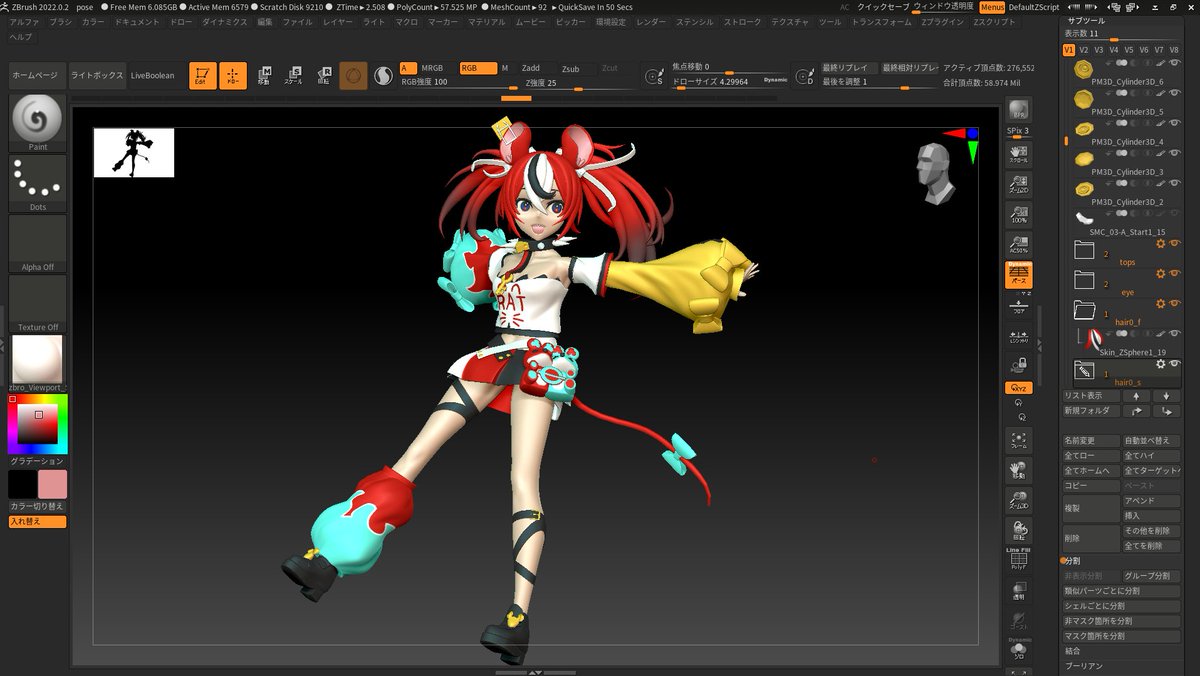Toggle the Perspective (パース) button

tap(1018, 275)
